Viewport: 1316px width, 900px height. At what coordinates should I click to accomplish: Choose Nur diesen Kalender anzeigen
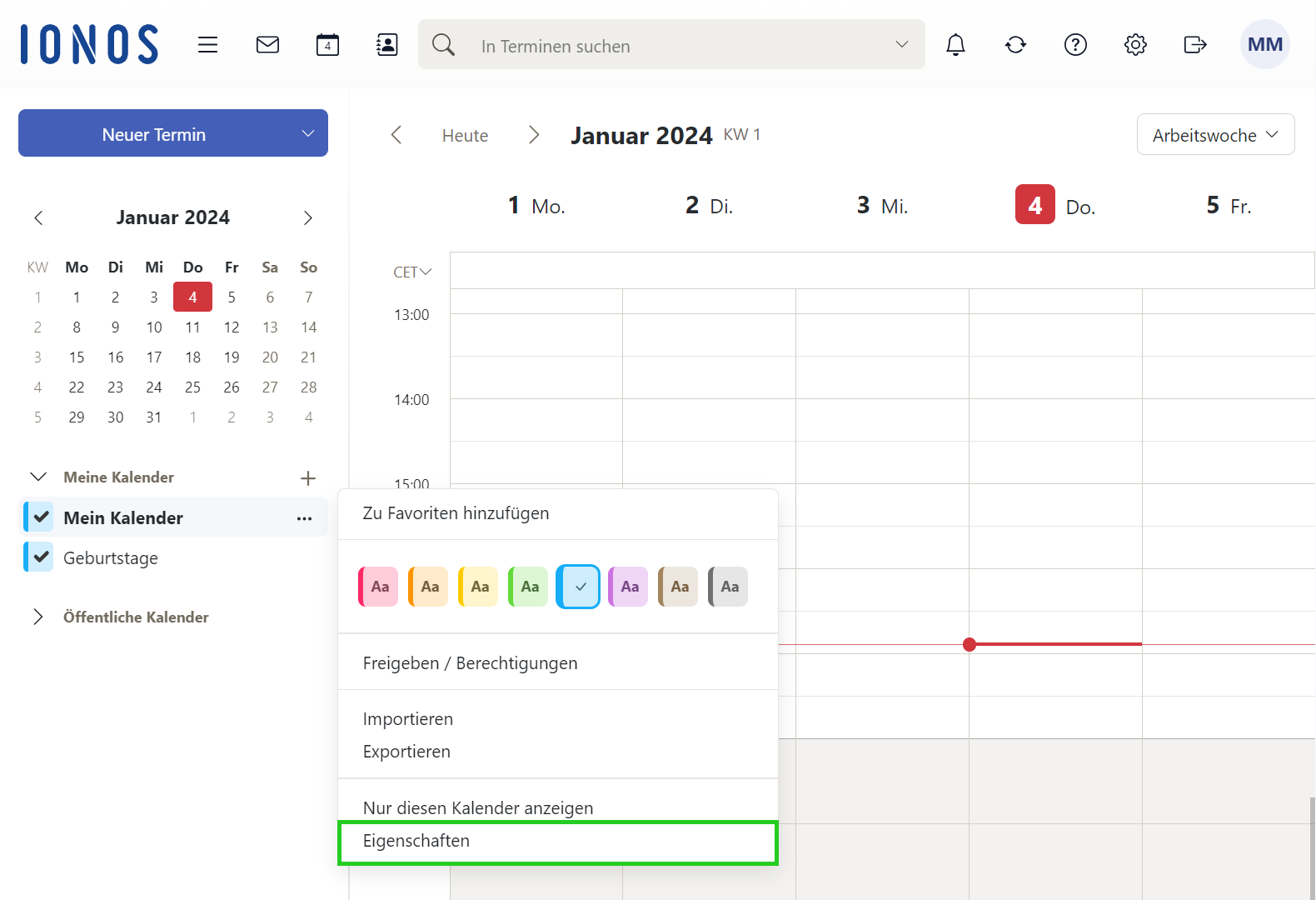tap(558, 807)
